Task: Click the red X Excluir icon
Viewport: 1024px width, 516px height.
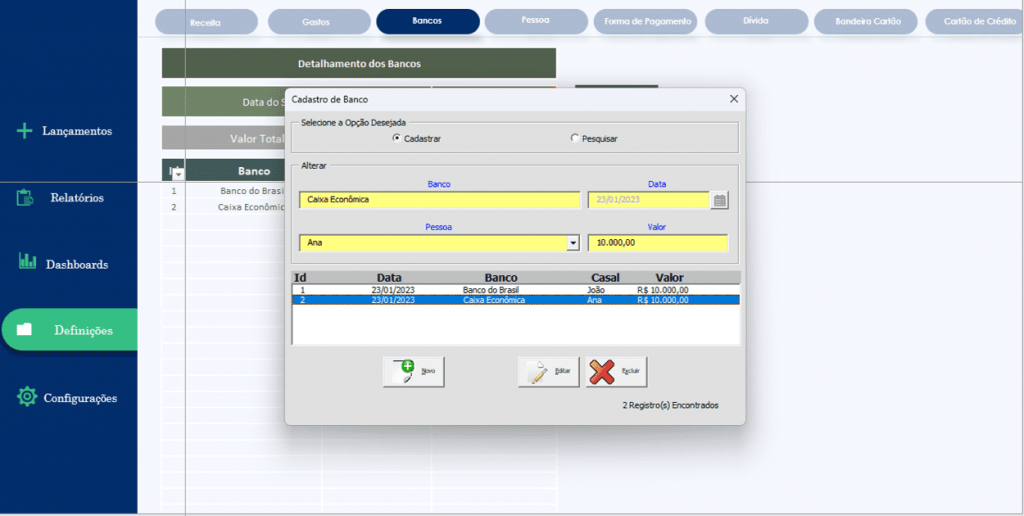Action: (601, 372)
